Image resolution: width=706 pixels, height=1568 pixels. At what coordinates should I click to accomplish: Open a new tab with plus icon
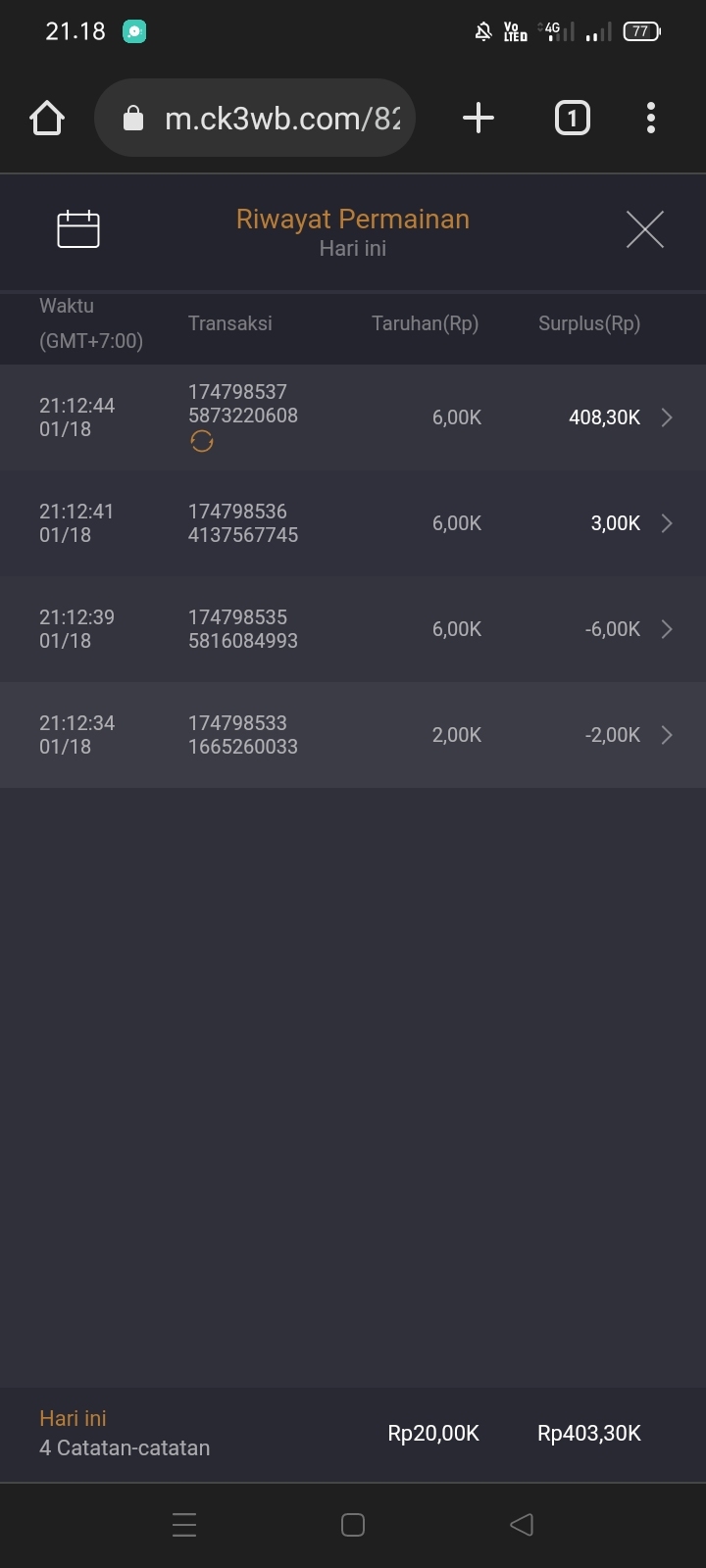(x=479, y=119)
